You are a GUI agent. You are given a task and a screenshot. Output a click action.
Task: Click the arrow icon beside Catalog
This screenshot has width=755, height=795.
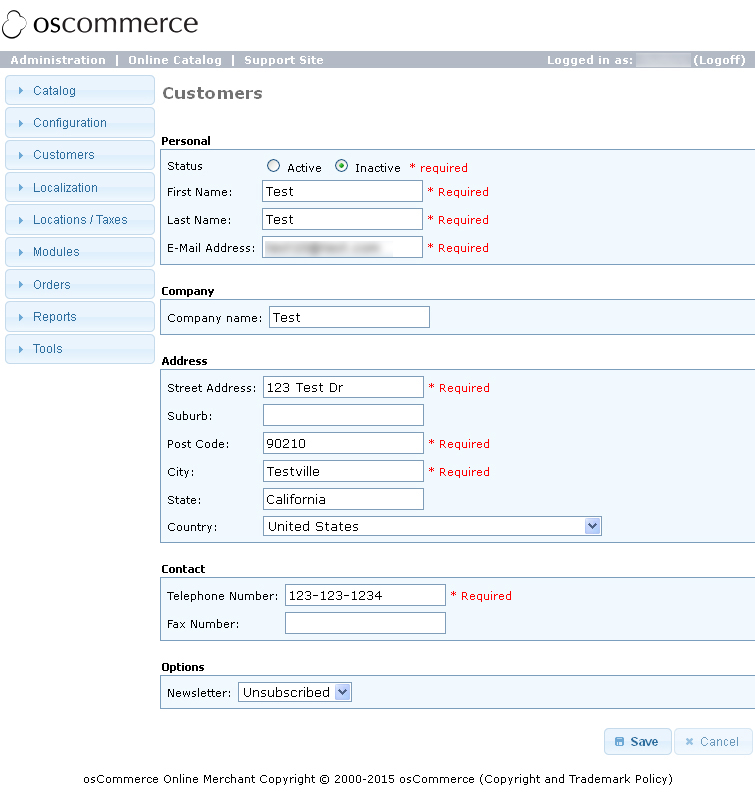click(21, 91)
